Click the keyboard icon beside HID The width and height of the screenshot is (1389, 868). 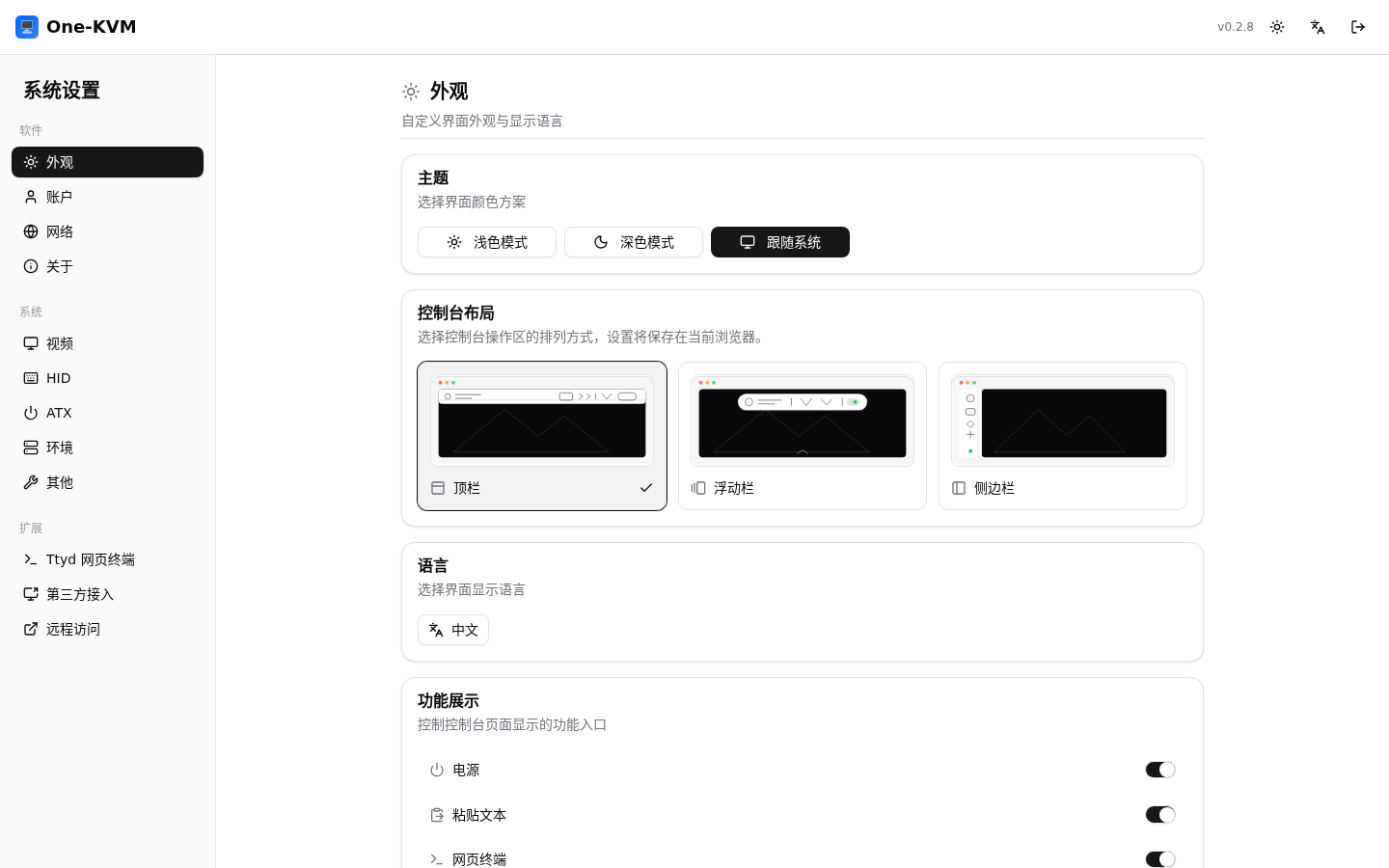click(x=31, y=378)
